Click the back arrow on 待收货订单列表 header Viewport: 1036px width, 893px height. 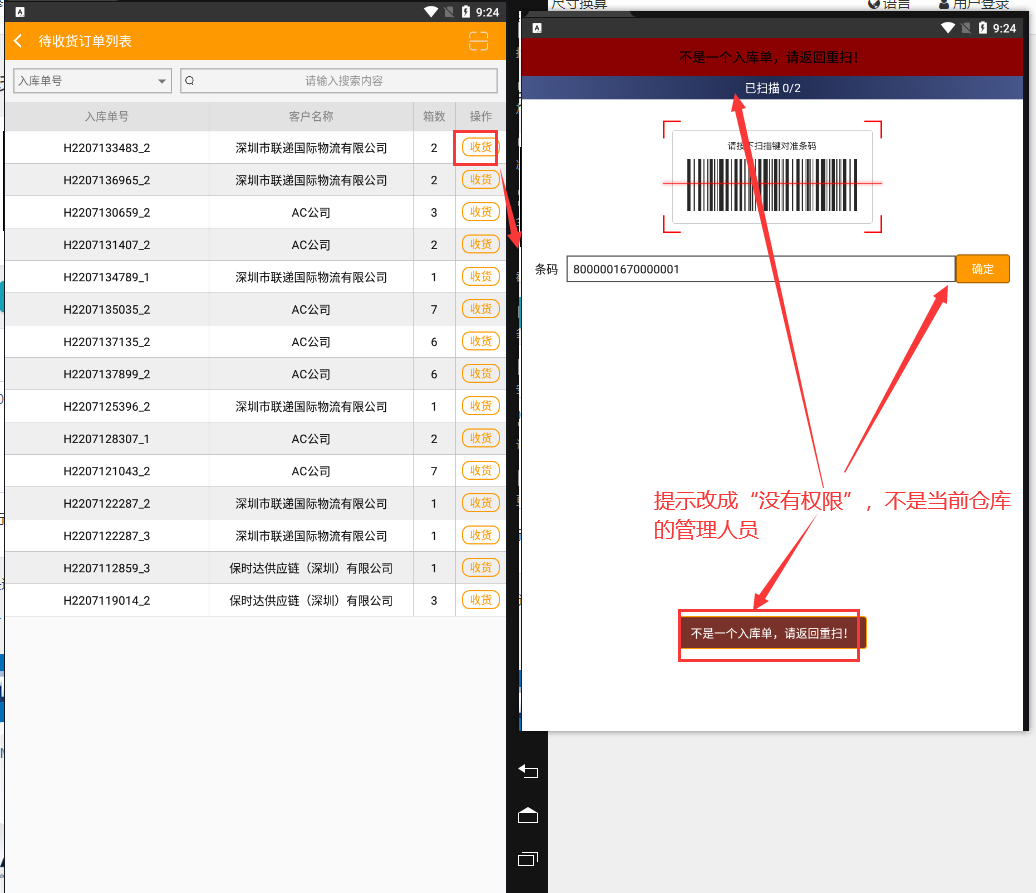click(19, 41)
